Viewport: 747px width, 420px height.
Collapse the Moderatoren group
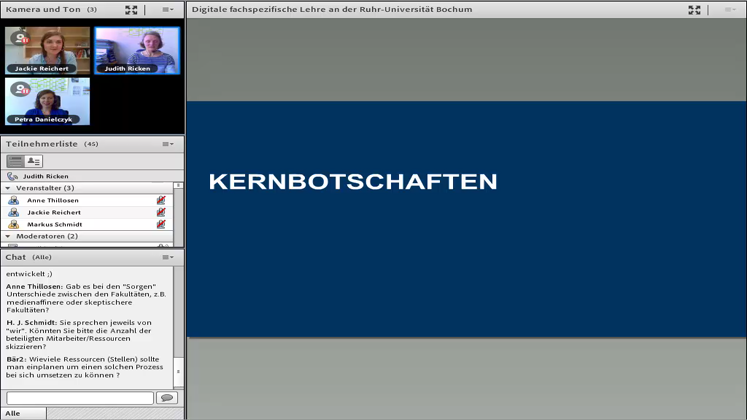click(x=8, y=236)
